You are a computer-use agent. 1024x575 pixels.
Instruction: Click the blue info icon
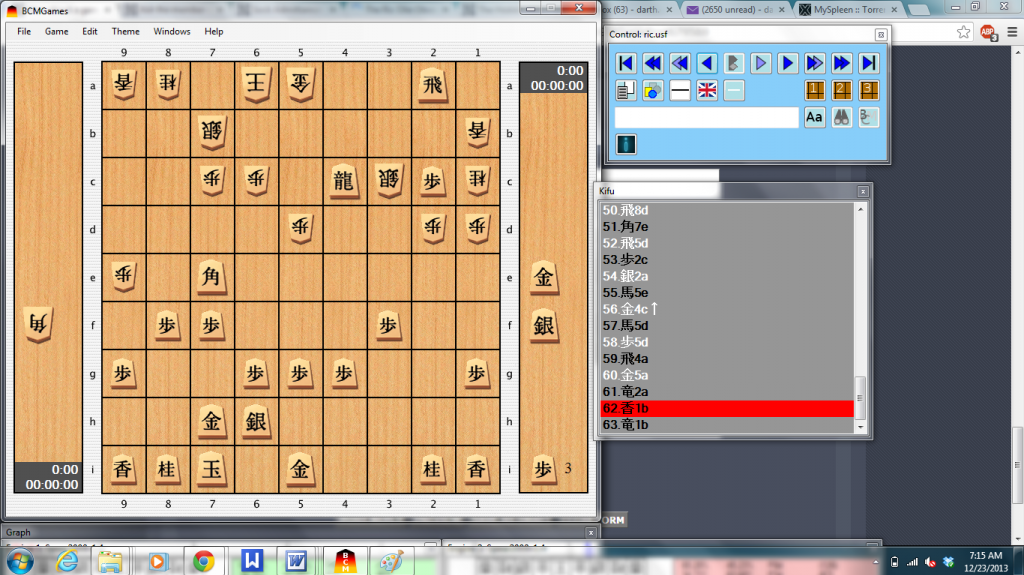tap(626, 144)
